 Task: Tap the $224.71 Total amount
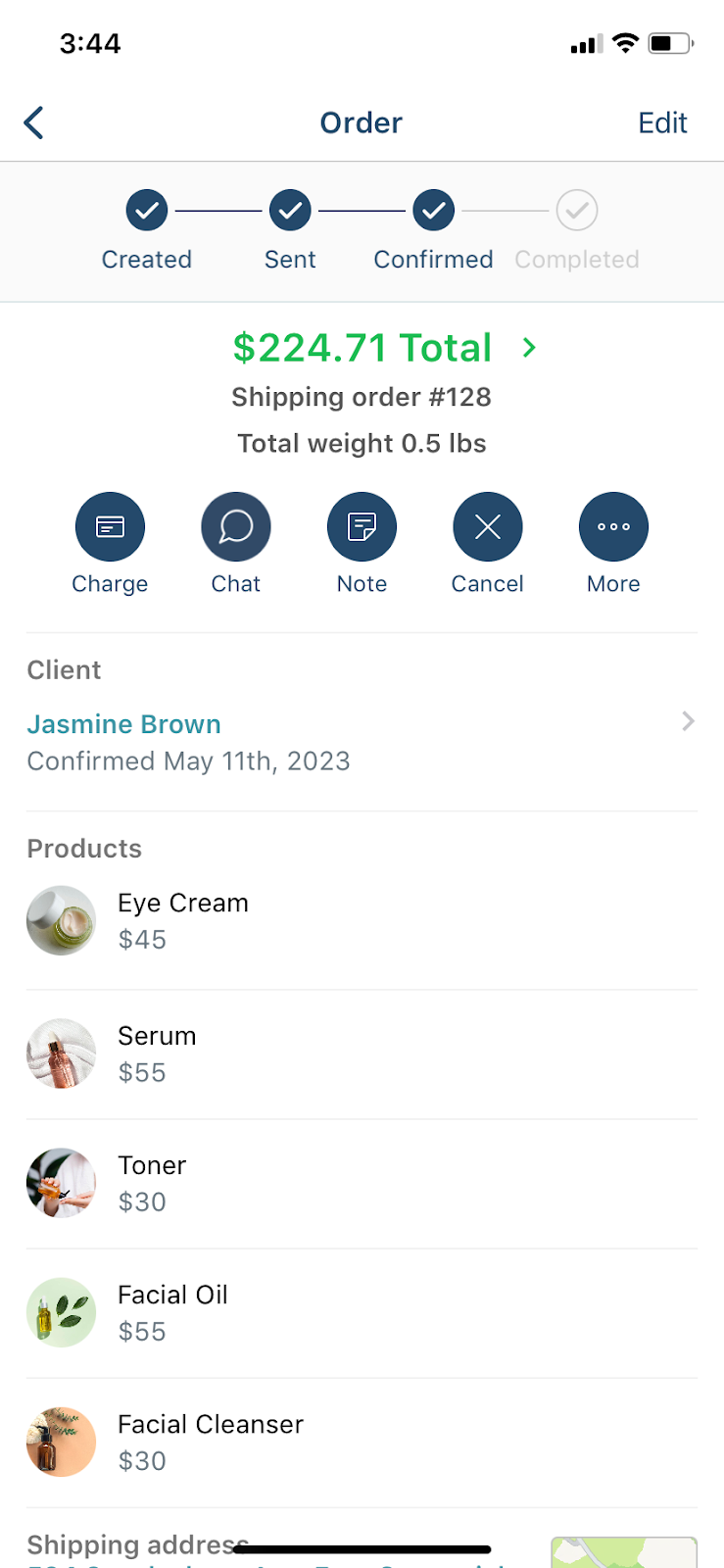[362, 348]
